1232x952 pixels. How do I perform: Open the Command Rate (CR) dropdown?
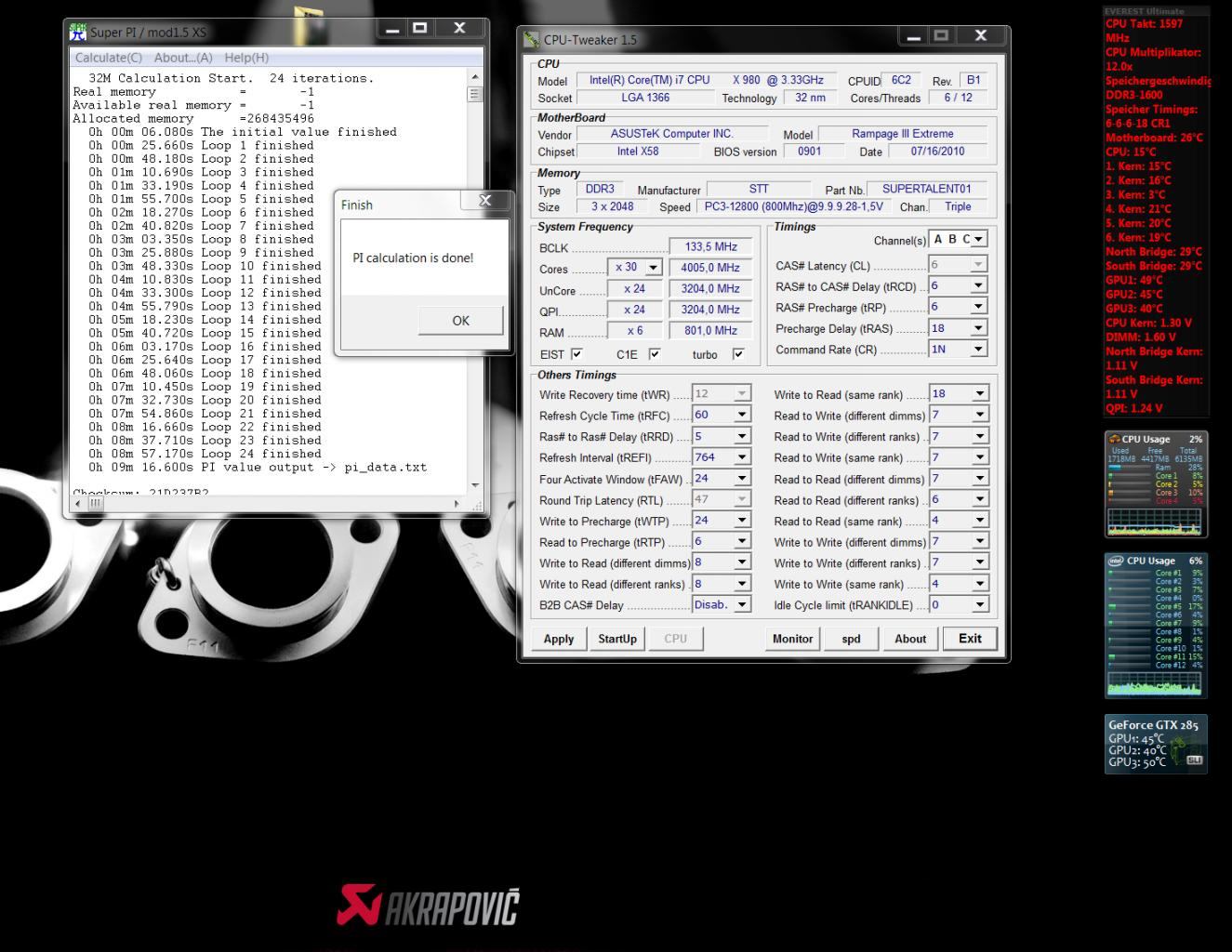tap(978, 350)
